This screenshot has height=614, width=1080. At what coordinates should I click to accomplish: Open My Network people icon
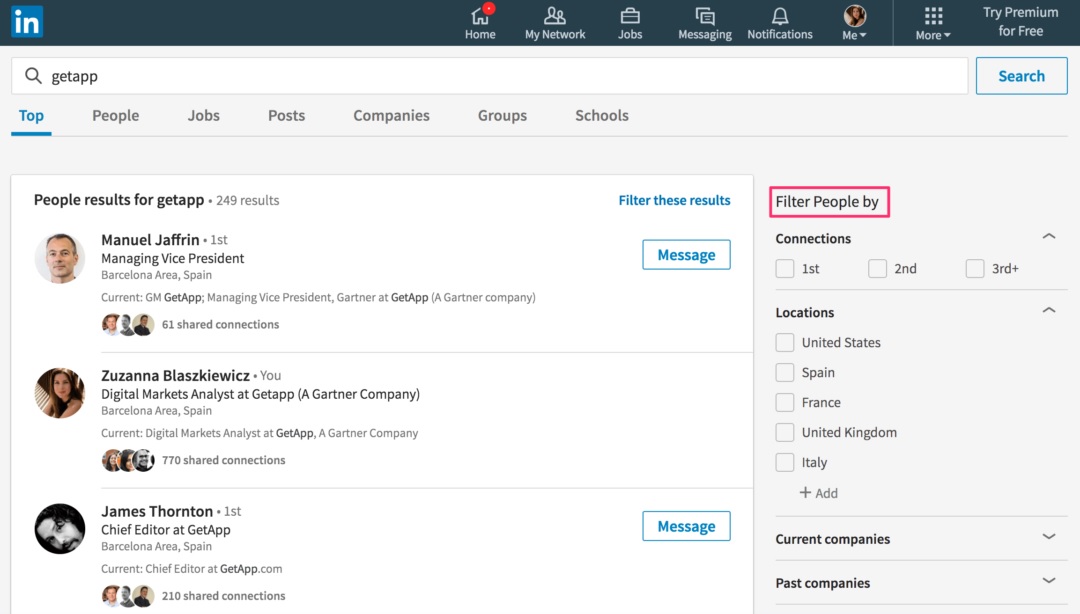(x=554, y=15)
